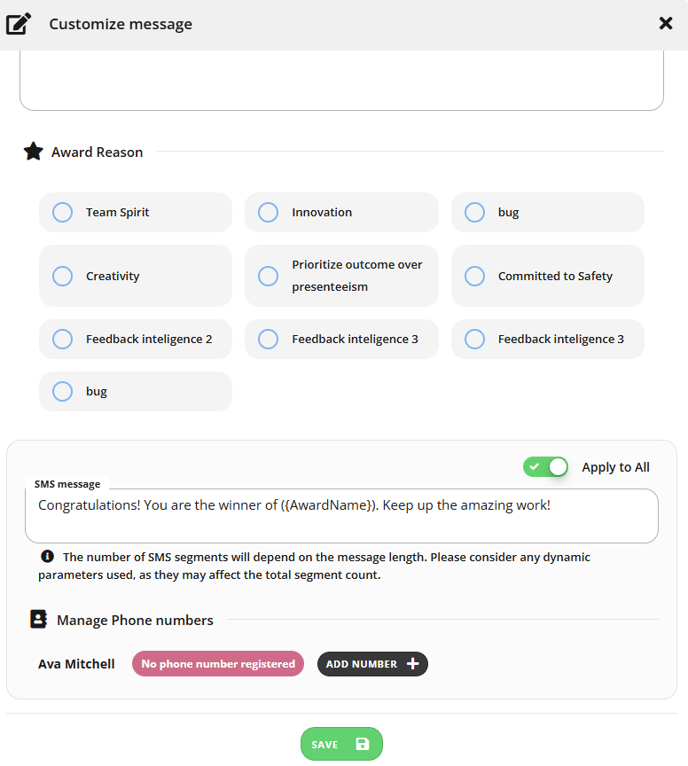
Task: Click the SMS segments info icon
Action: point(47,556)
